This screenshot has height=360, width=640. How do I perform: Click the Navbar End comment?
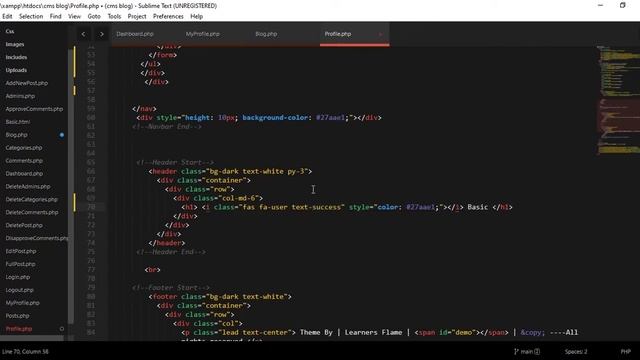click(167, 127)
